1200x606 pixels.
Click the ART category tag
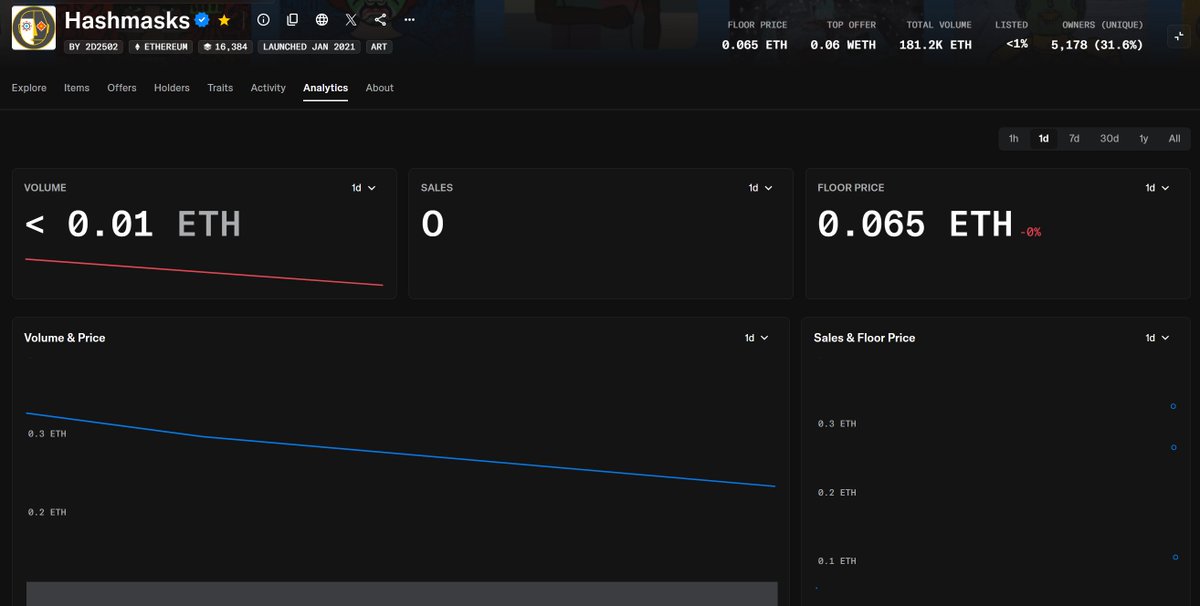tap(379, 47)
